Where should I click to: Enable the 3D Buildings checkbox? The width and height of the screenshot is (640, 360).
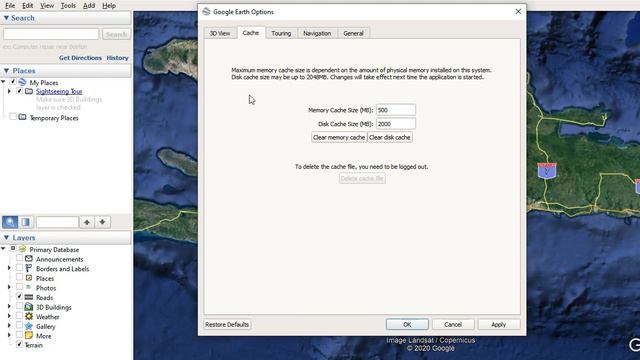pyautogui.click(x=19, y=307)
